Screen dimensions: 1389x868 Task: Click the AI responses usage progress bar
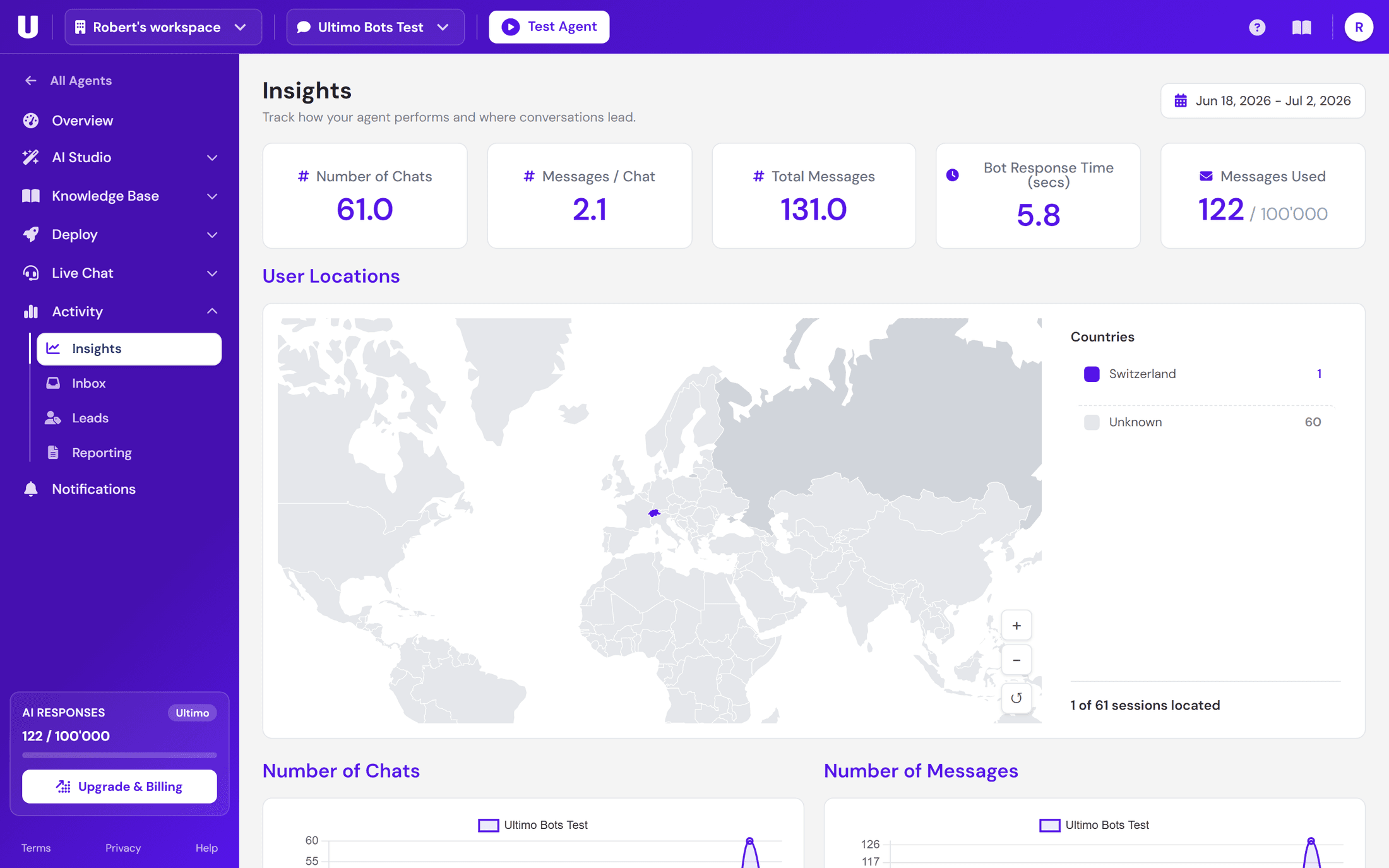(119, 755)
